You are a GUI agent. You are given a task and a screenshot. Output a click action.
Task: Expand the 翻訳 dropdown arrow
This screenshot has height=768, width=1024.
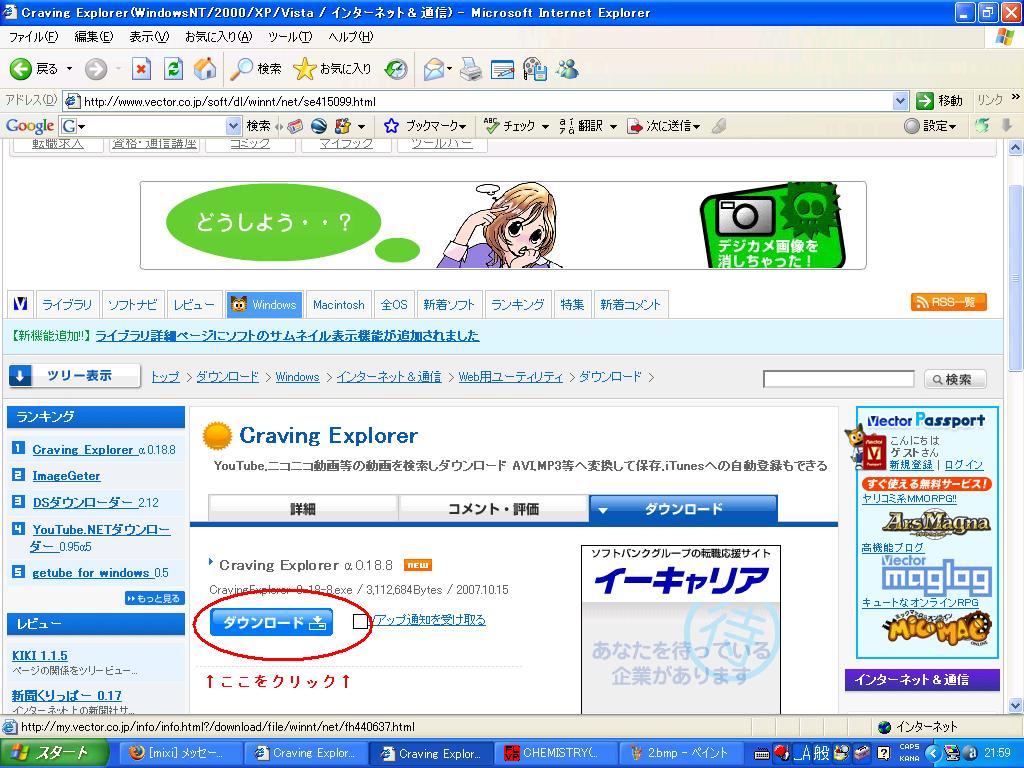(613, 126)
